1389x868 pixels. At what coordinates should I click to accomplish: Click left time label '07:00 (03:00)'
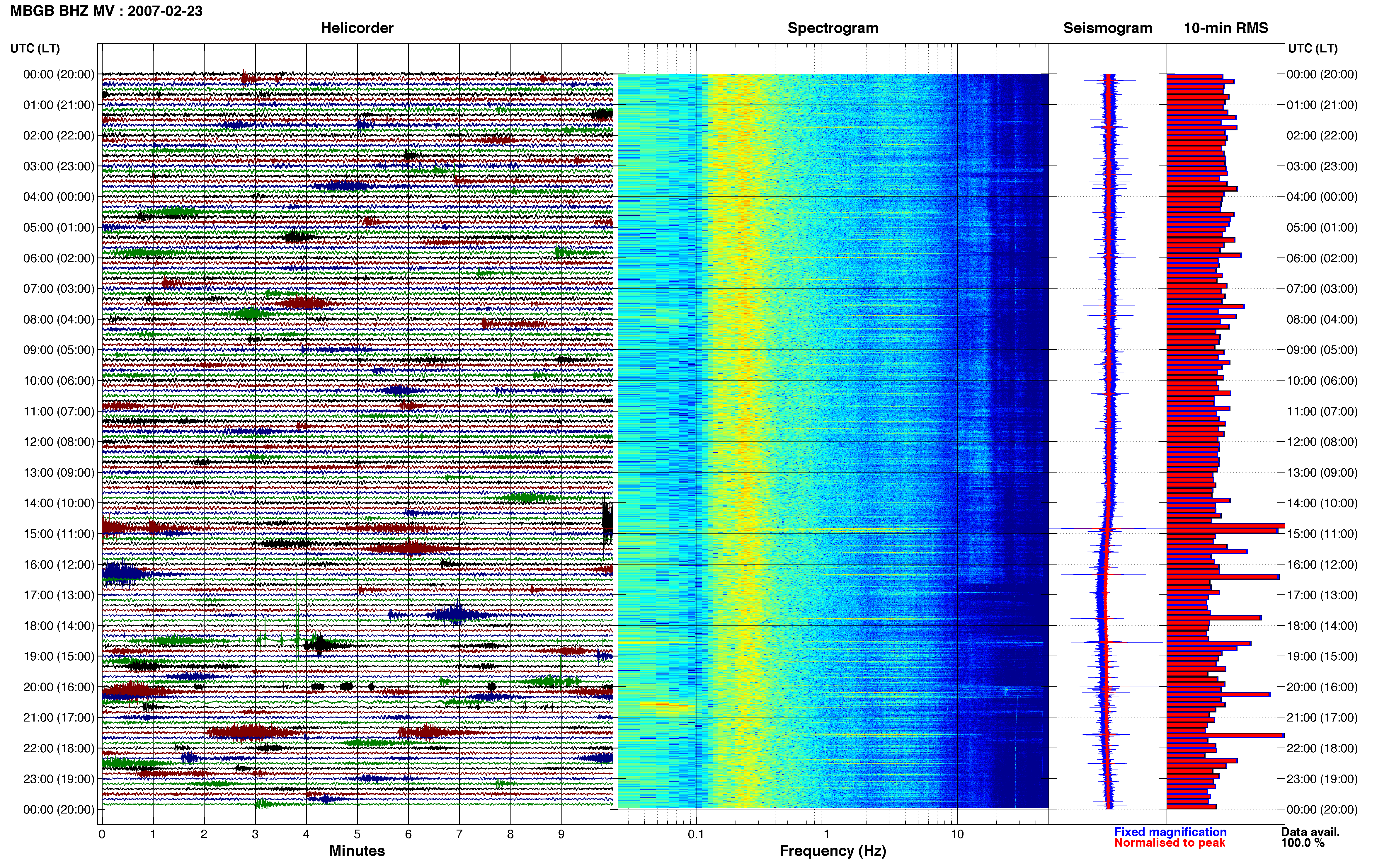pyautogui.click(x=59, y=289)
